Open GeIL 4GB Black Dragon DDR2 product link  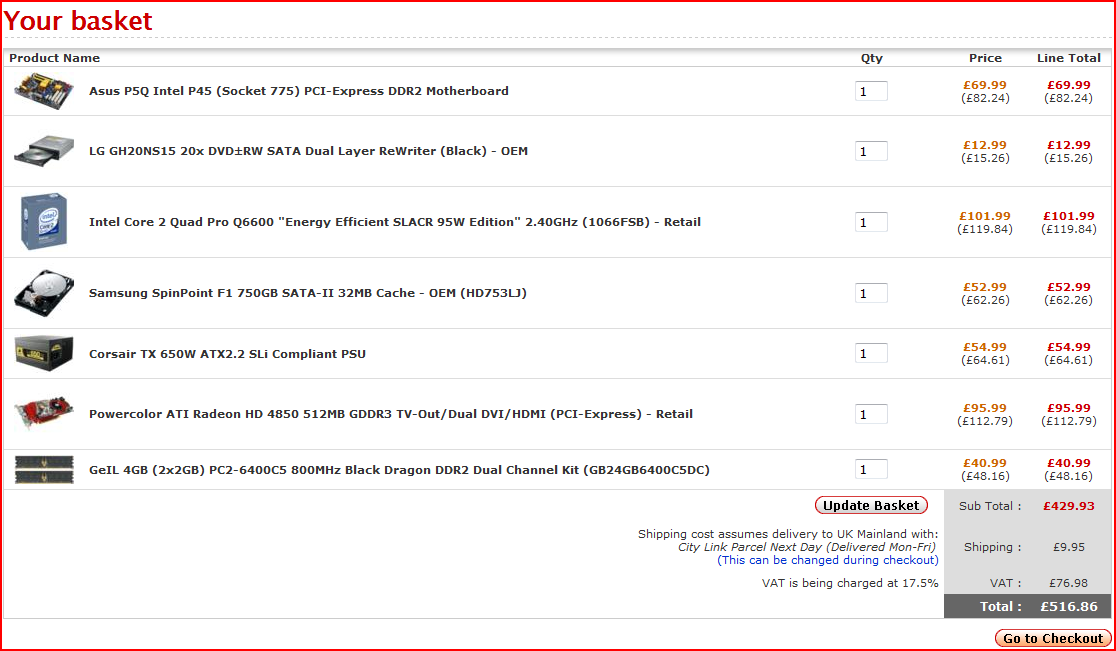399,470
